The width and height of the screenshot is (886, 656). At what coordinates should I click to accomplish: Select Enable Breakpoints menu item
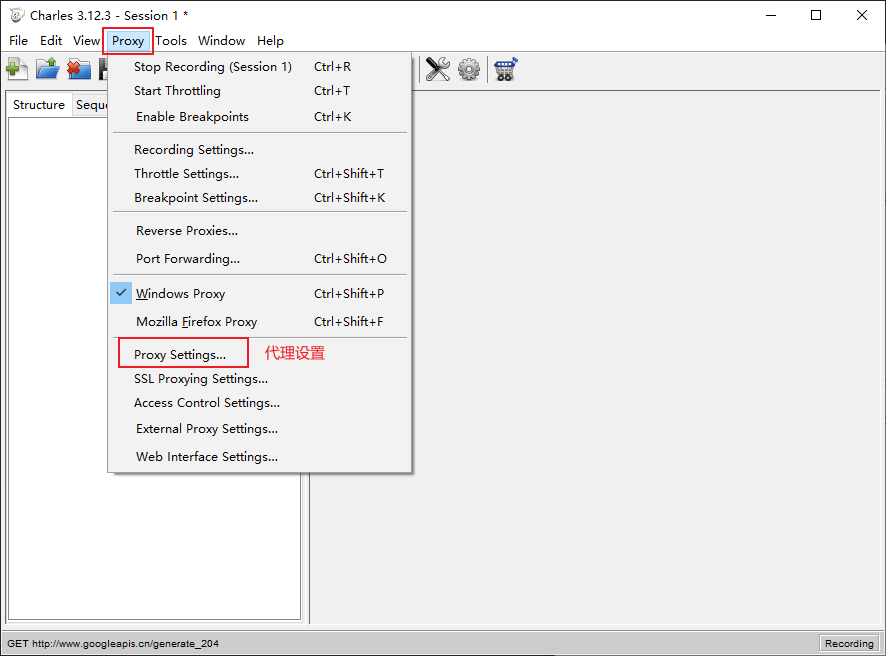259,116
